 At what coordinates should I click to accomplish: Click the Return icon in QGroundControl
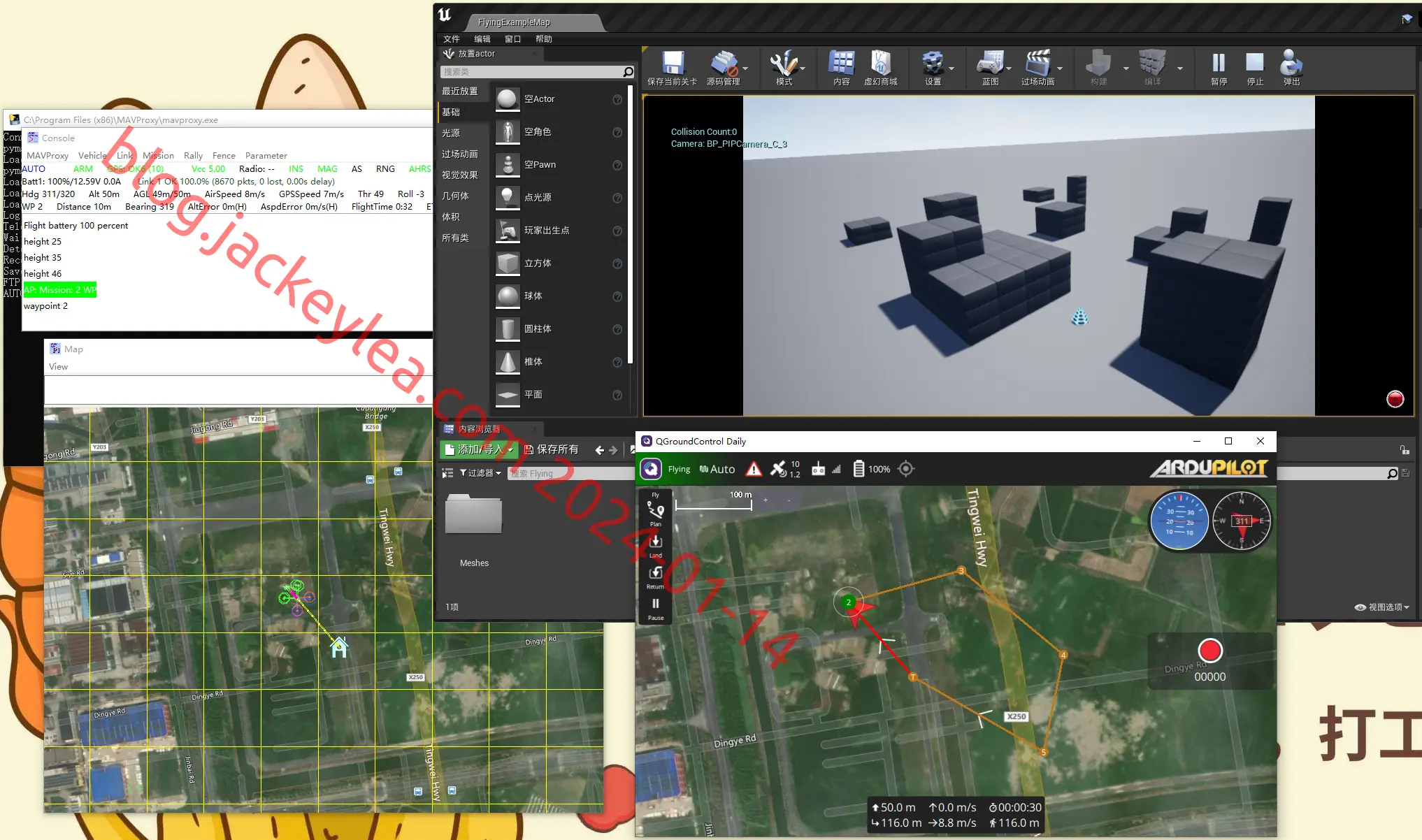(655, 577)
